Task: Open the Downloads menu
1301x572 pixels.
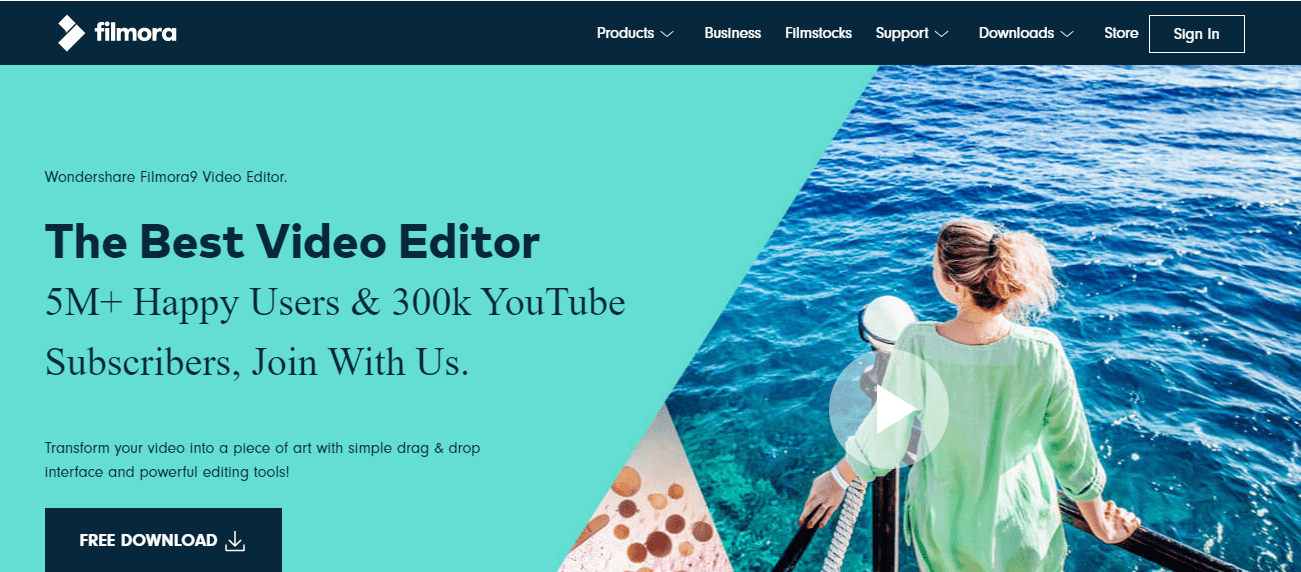Action: pyautogui.click(x=1016, y=33)
